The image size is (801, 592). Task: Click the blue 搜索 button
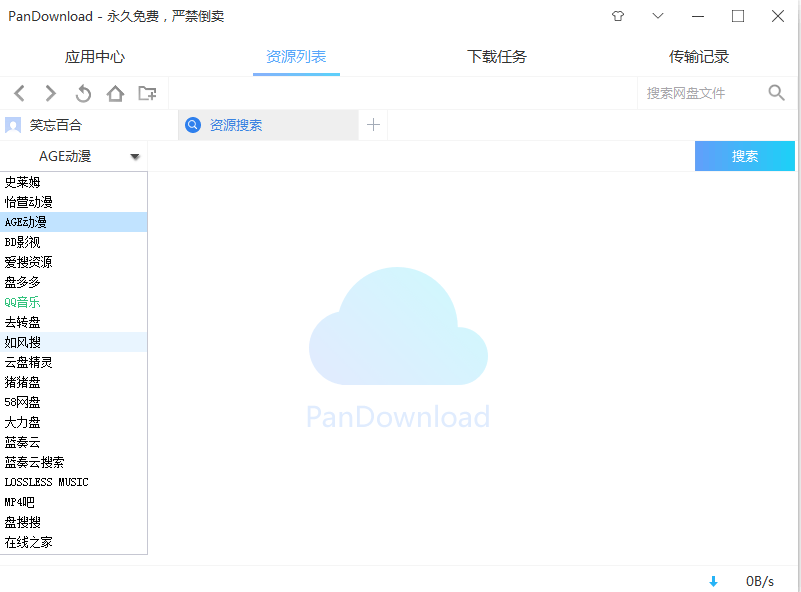[745, 156]
